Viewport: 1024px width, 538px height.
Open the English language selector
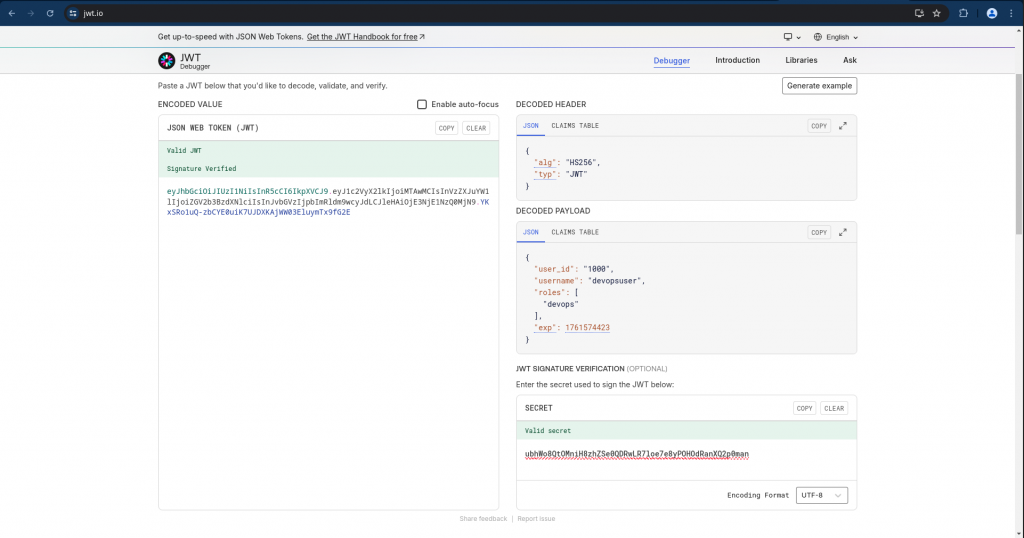point(836,37)
